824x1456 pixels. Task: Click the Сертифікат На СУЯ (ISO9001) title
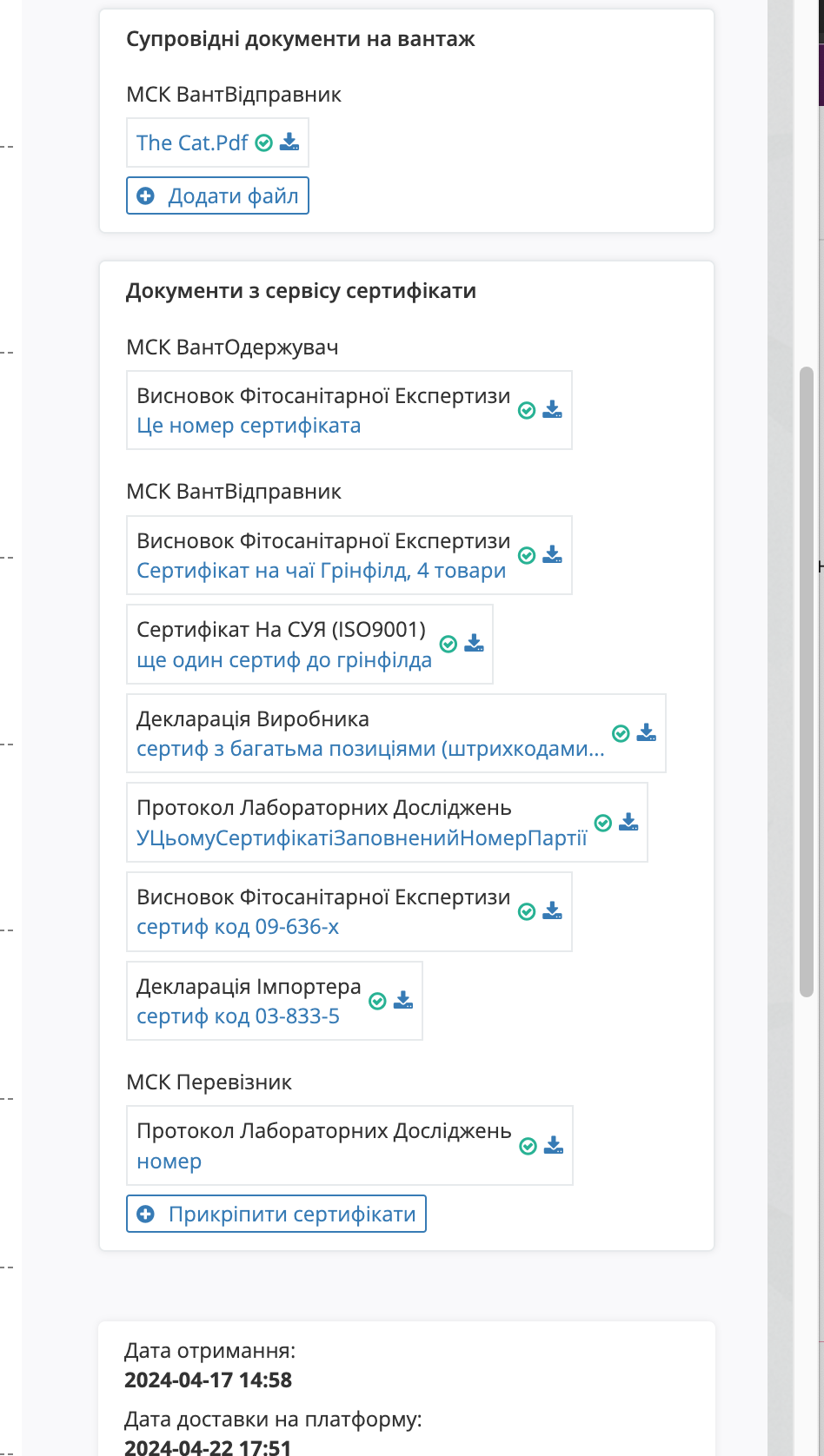point(281,630)
